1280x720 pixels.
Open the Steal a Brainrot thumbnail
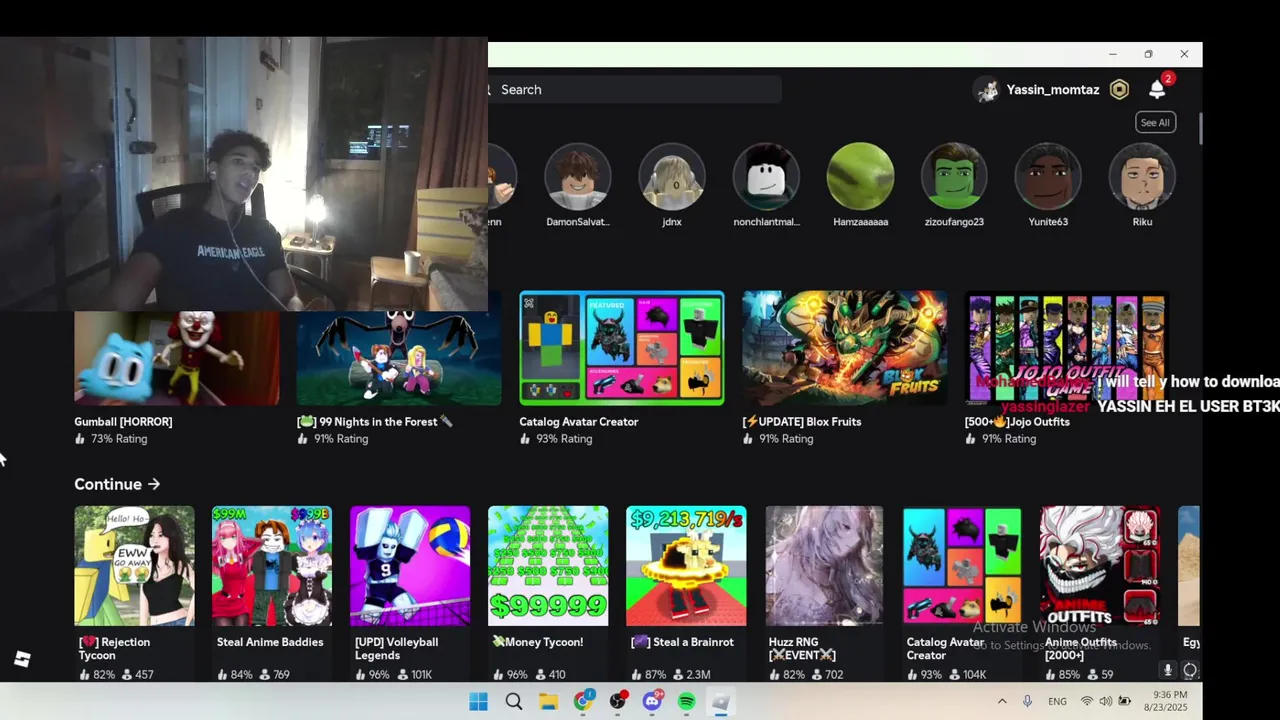click(x=686, y=566)
